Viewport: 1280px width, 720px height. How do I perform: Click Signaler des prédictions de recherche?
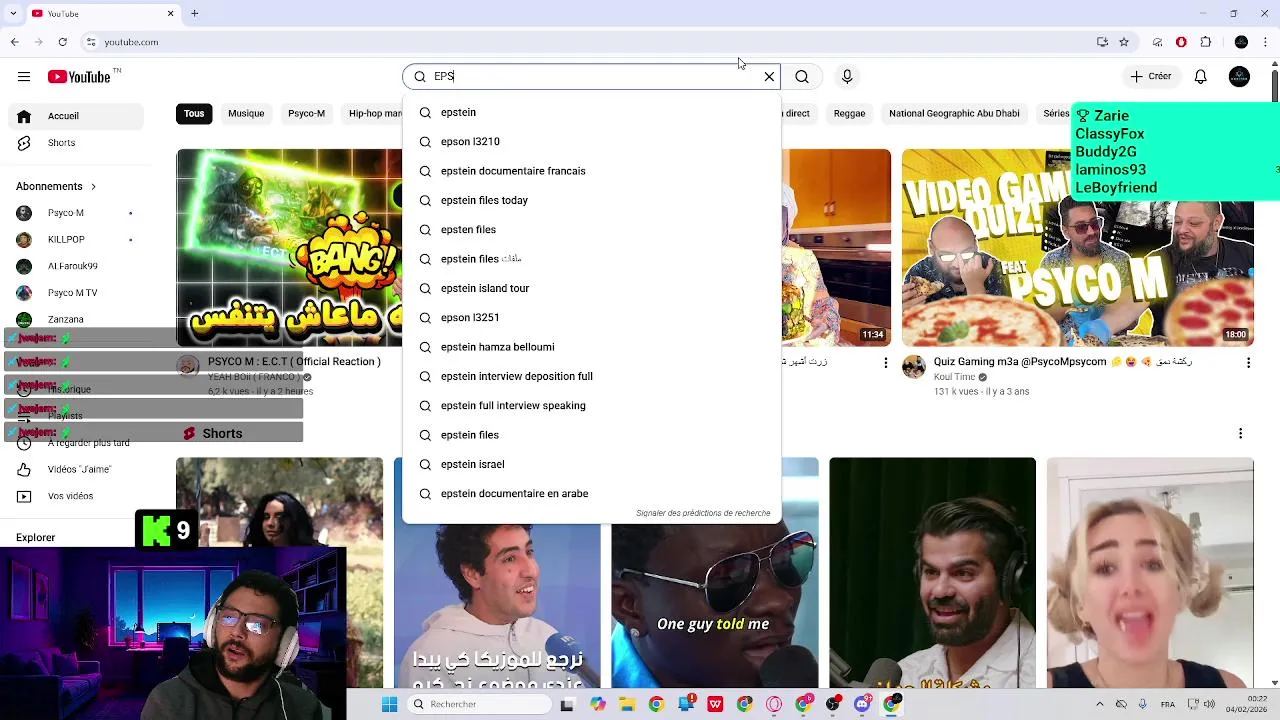[703, 513]
